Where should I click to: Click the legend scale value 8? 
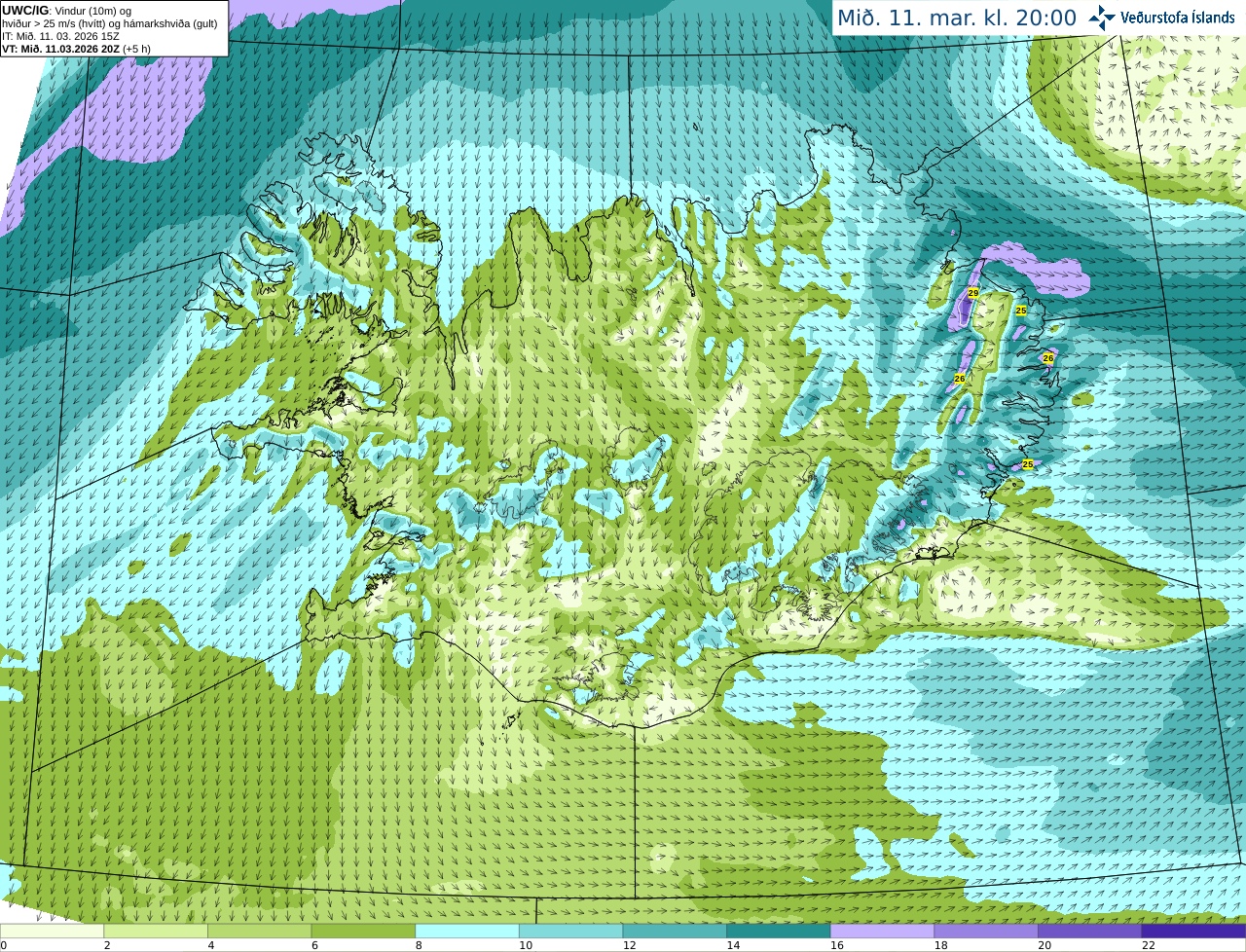click(x=419, y=945)
